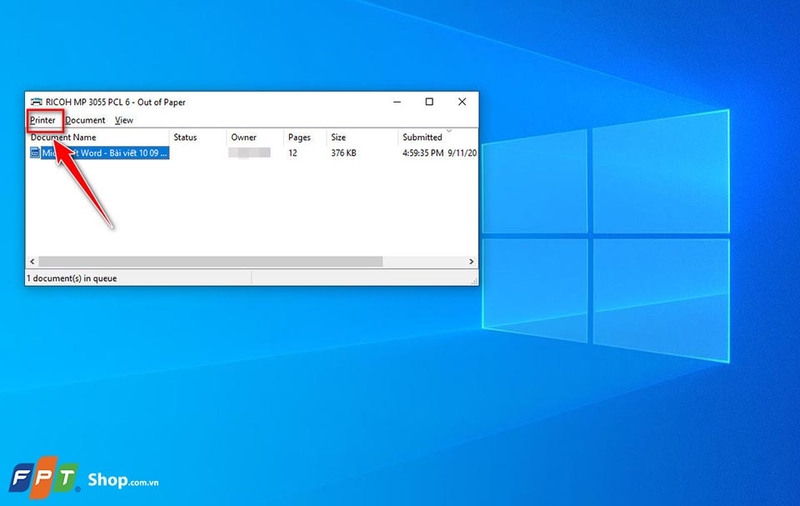Sort queue by Pages column
Image resolution: width=800 pixels, height=506 pixels.
(299, 137)
